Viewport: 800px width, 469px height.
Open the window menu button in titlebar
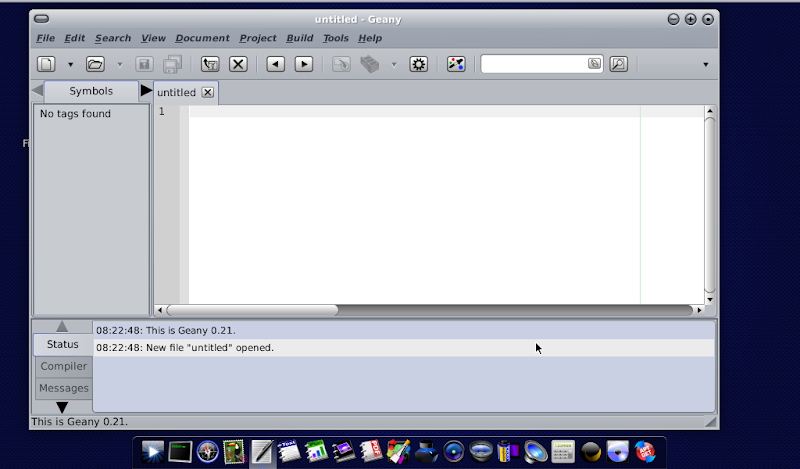(x=41, y=19)
